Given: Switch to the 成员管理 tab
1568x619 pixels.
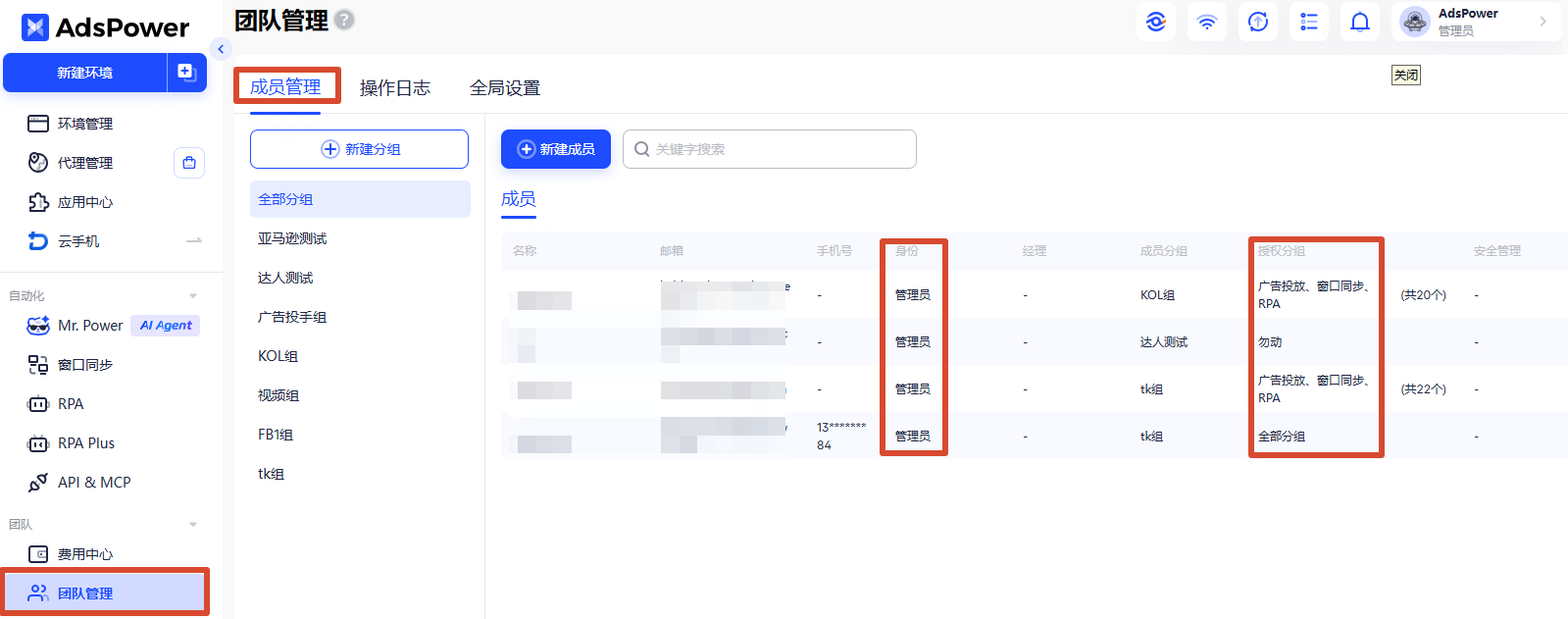Looking at the screenshot, I should click(x=285, y=87).
